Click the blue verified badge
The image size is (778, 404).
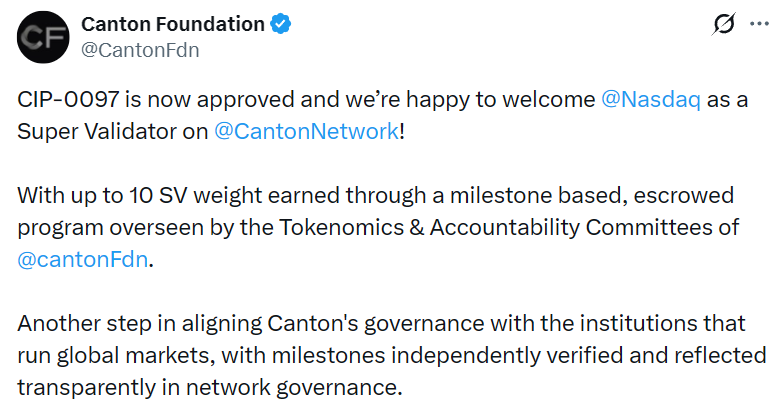(284, 24)
